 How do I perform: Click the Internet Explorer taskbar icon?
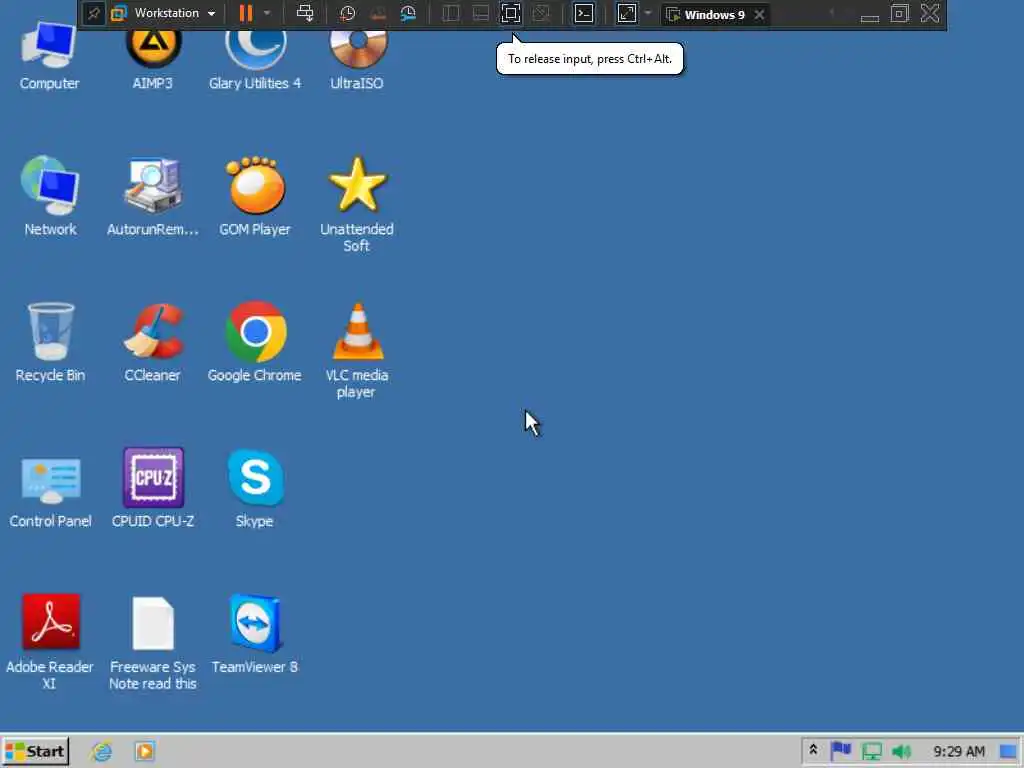(x=101, y=751)
